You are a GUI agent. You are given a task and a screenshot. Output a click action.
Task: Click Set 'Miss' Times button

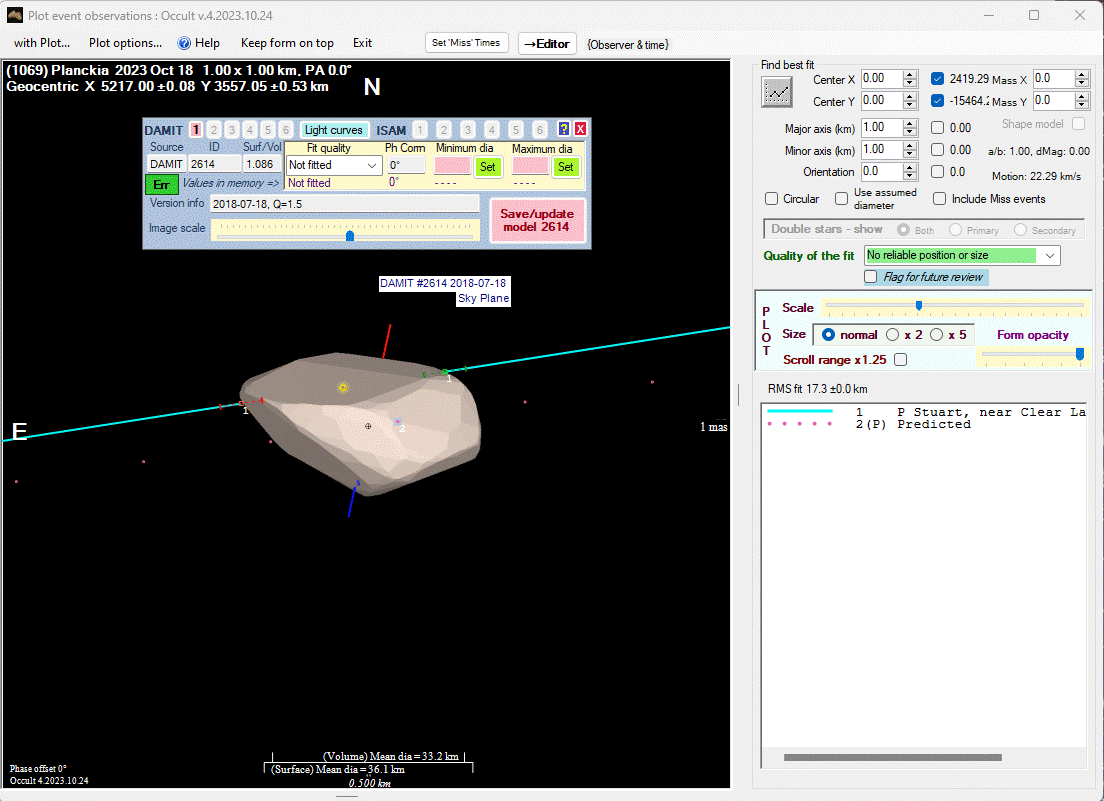click(466, 43)
